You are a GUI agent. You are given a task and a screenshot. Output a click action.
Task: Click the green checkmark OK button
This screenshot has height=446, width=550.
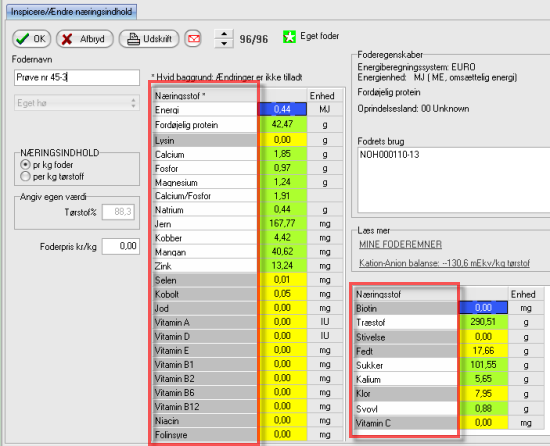(31, 39)
